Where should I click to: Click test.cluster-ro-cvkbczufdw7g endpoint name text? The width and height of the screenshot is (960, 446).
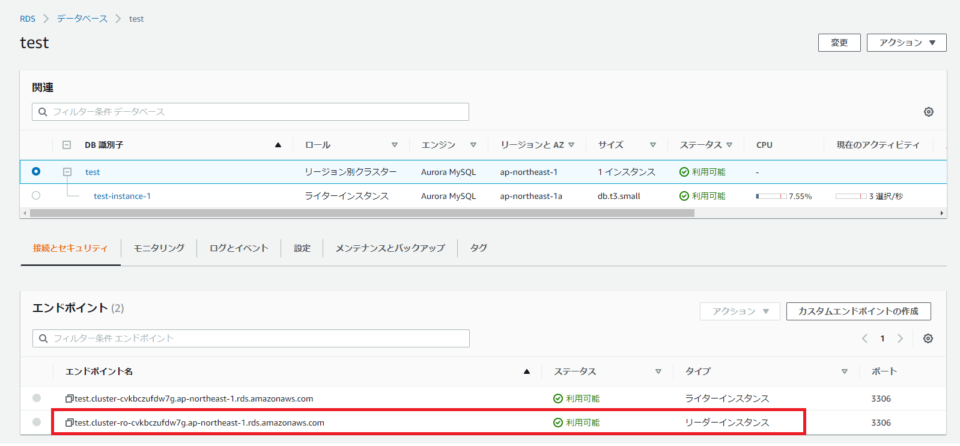coord(200,422)
